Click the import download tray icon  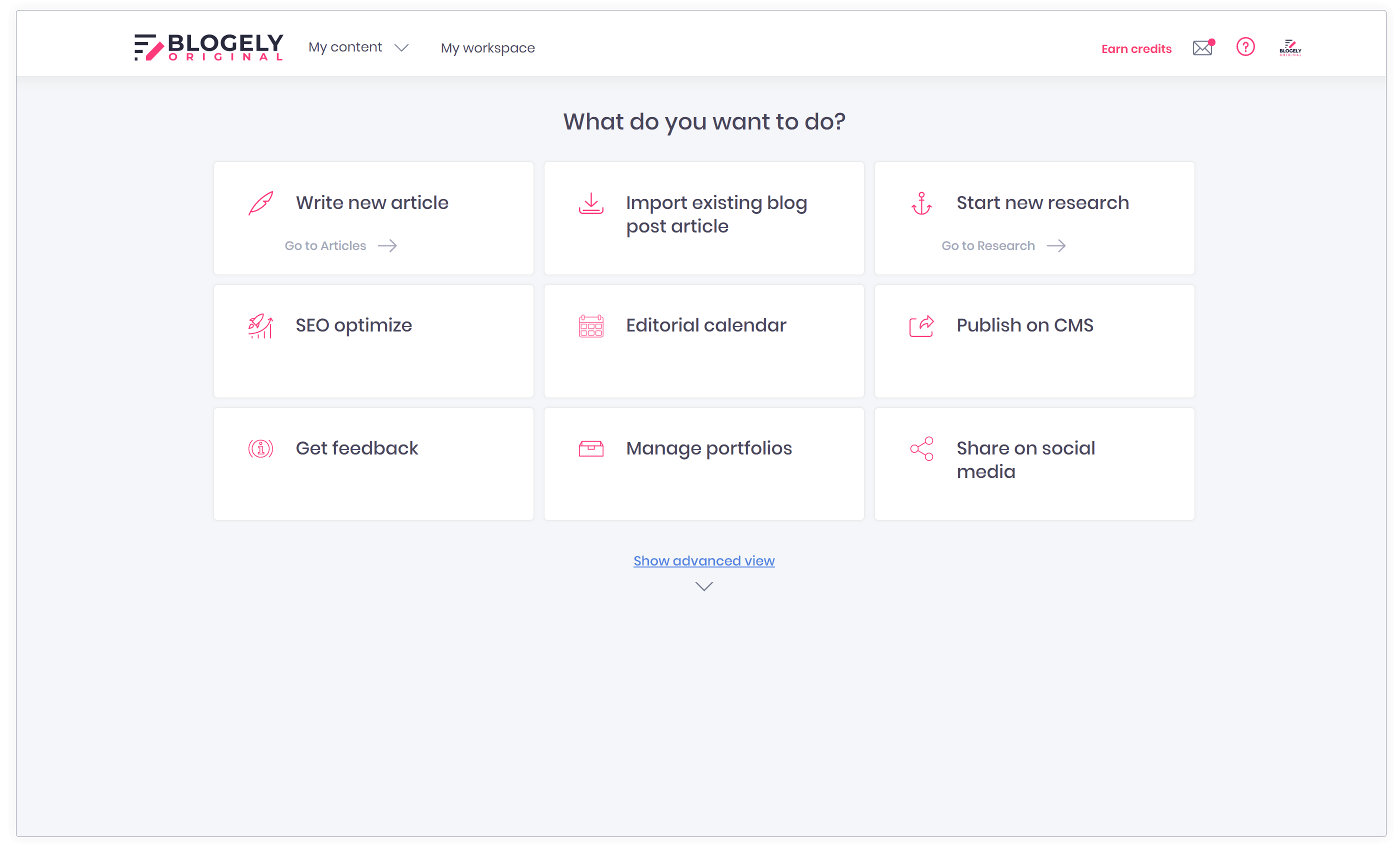[591, 203]
